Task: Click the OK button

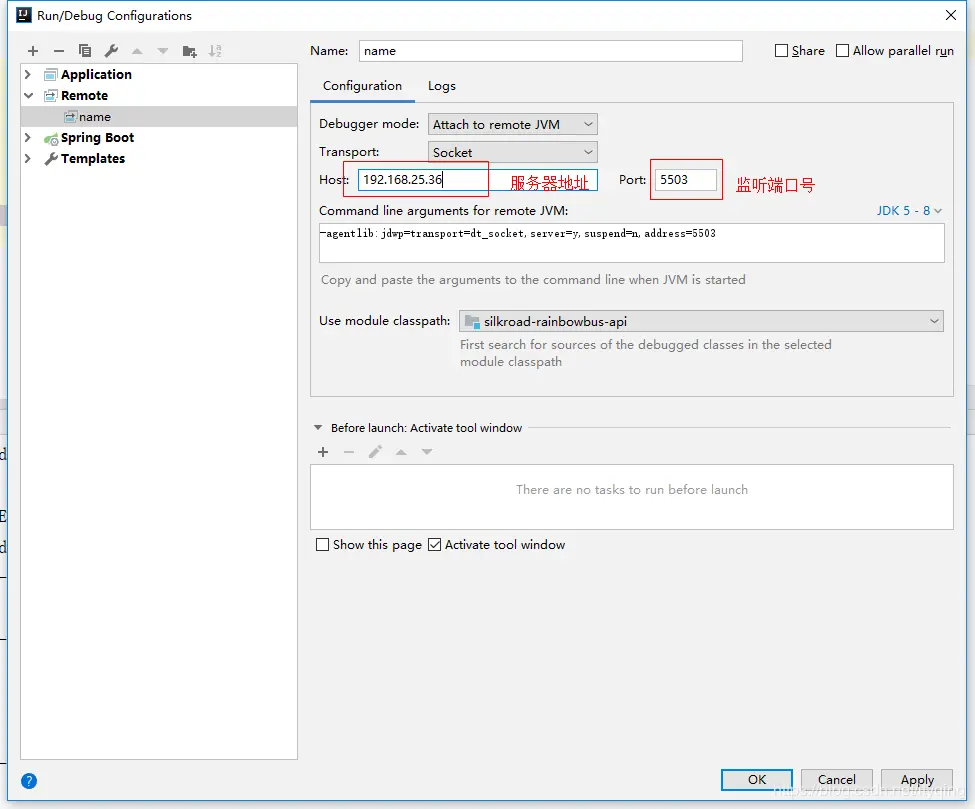Action: (757, 780)
